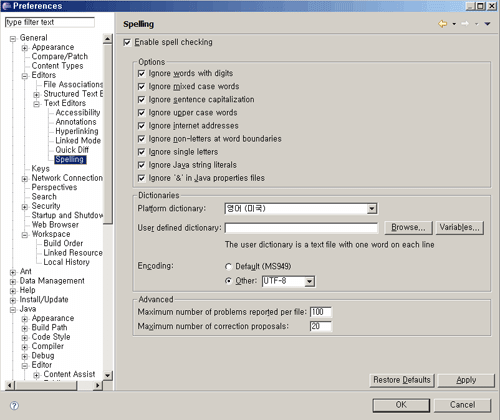Select Keys in the preferences tree

pos(40,168)
